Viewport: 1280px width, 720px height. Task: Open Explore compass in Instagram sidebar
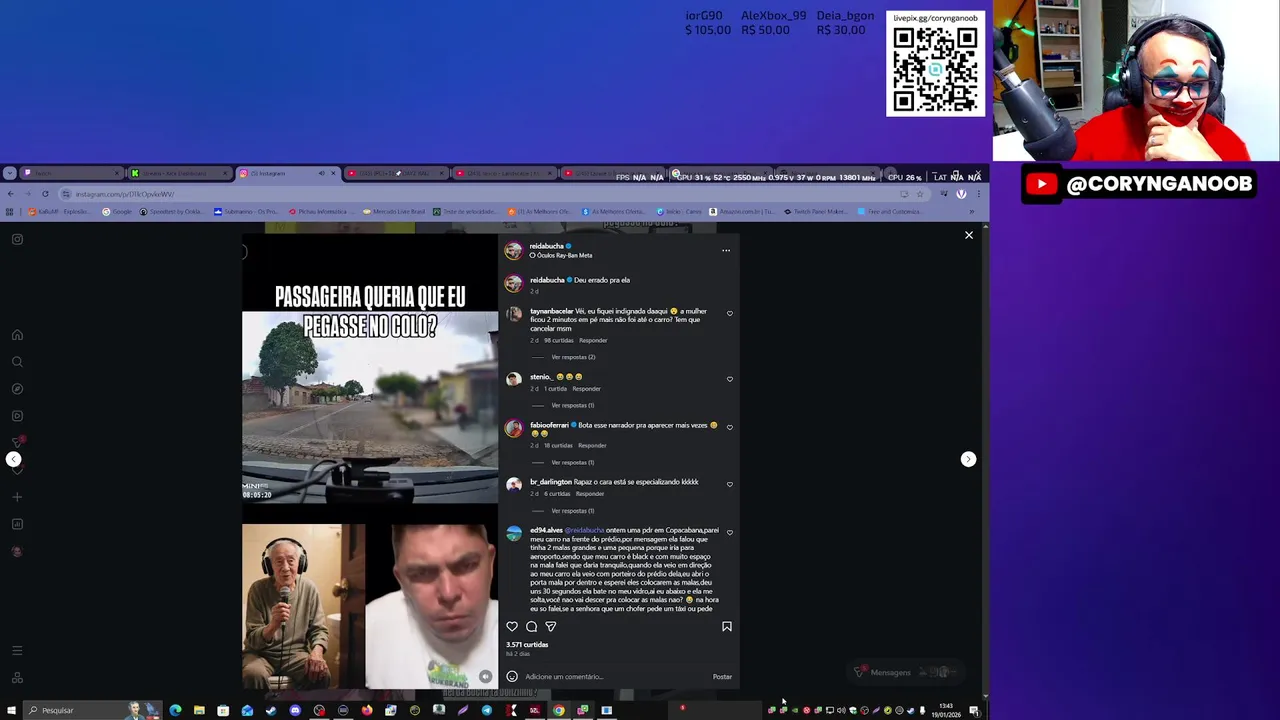[17, 389]
